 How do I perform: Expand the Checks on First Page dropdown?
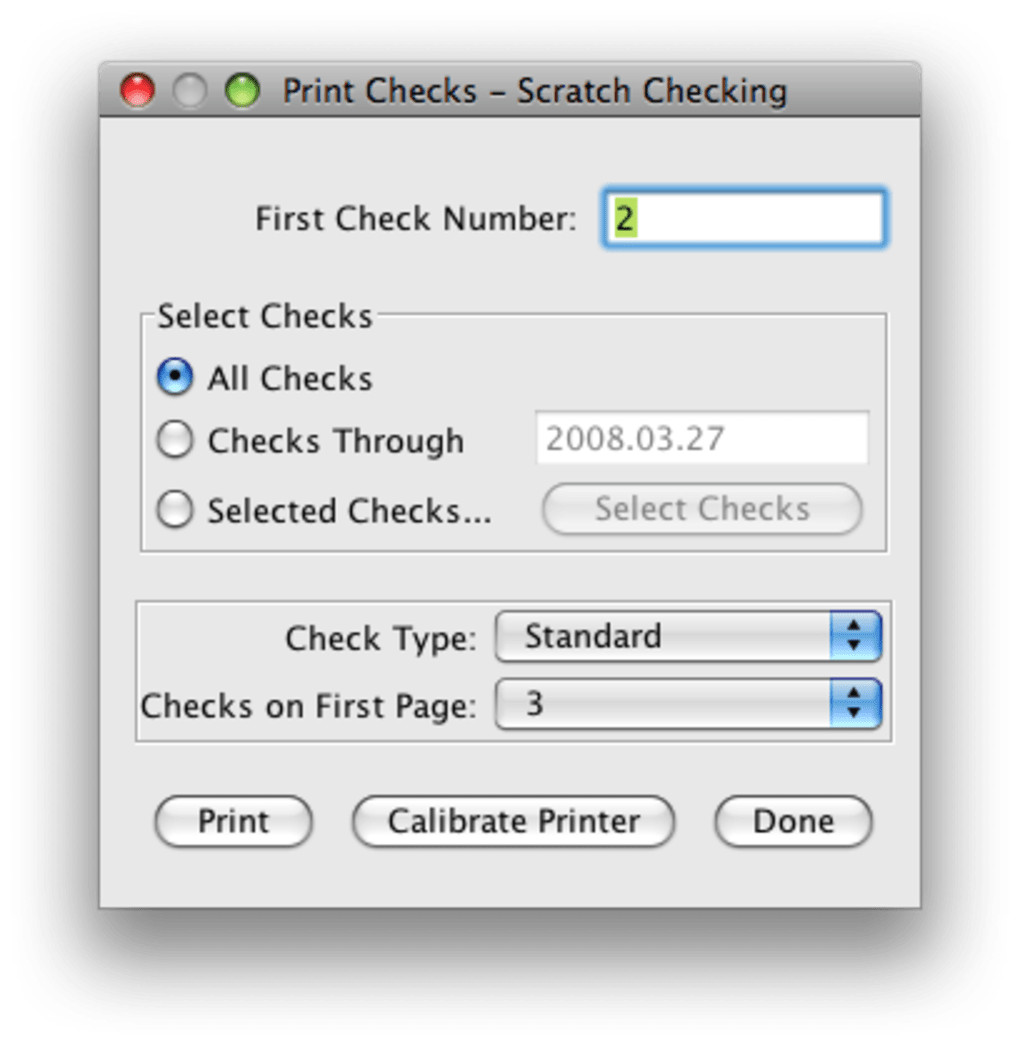(x=664, y=704)
